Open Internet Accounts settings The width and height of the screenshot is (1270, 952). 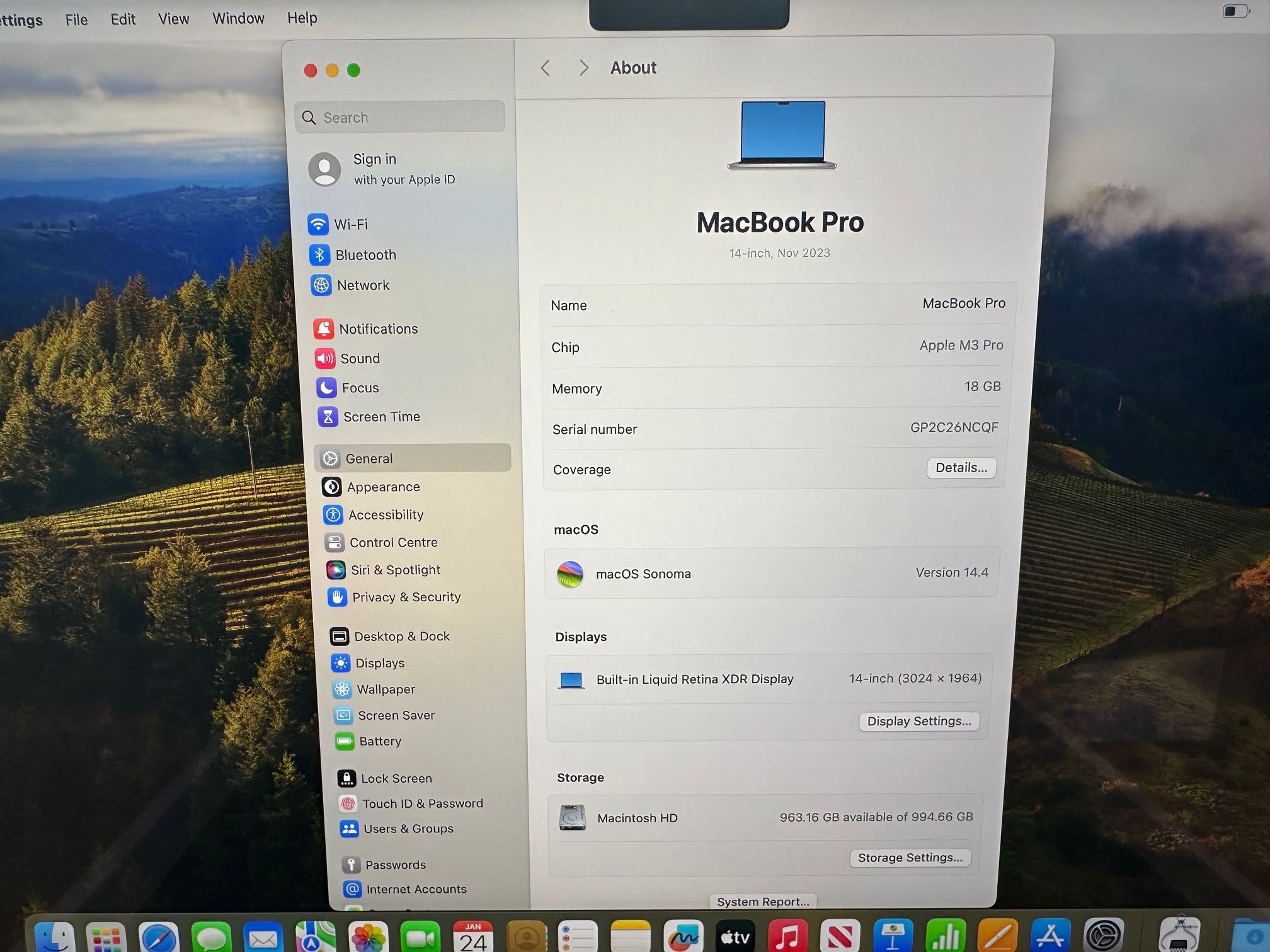click(405, 889)
